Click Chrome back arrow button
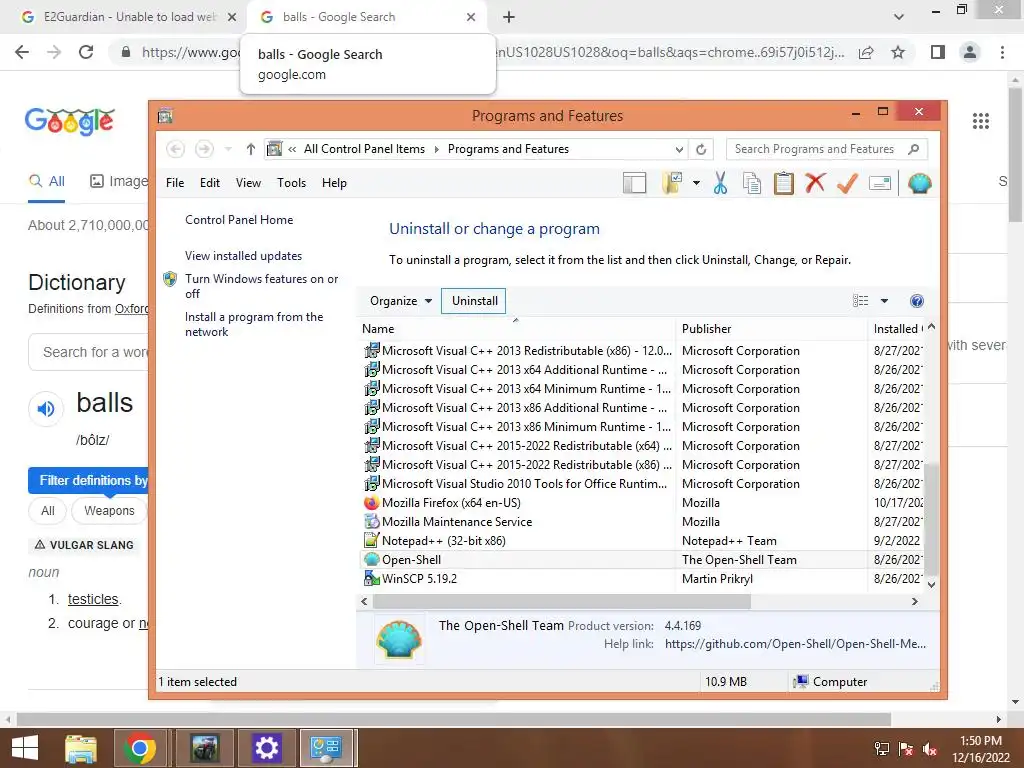 pyautogui.click(x=22, y=52)
